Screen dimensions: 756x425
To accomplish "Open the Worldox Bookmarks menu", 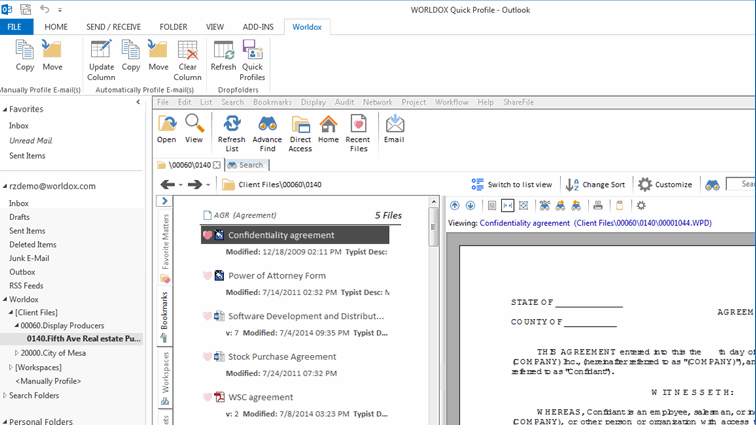I will [x=272, y=102].
